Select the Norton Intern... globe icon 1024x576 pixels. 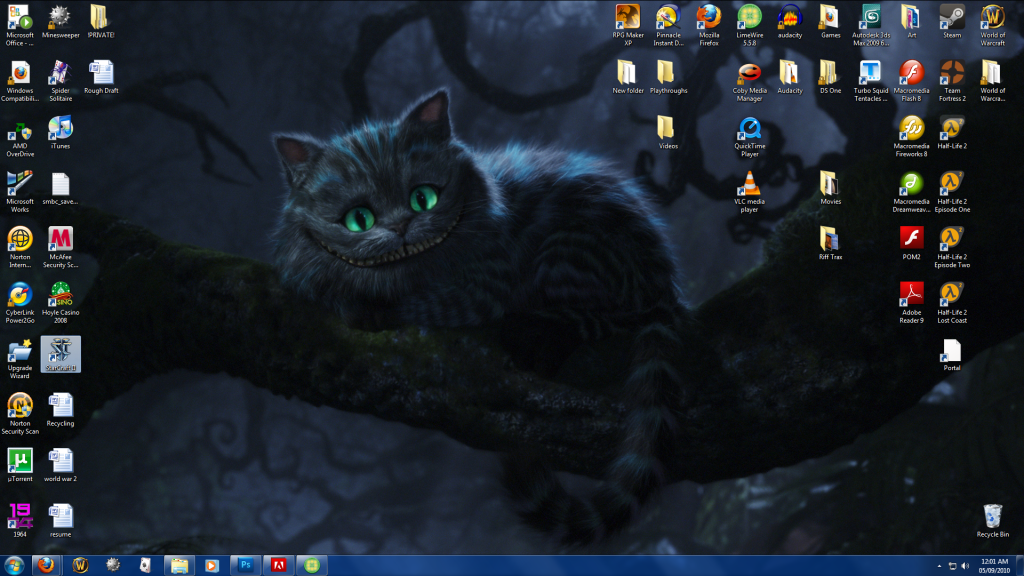(x=20, y=247)
